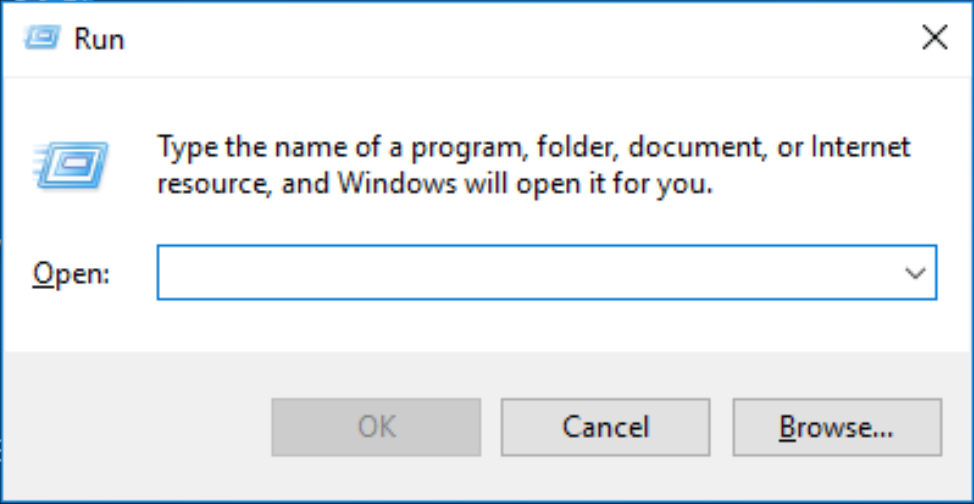Click the "Open:" label
Viewport: 974px width, 504px height.
(x=71, y=273)
